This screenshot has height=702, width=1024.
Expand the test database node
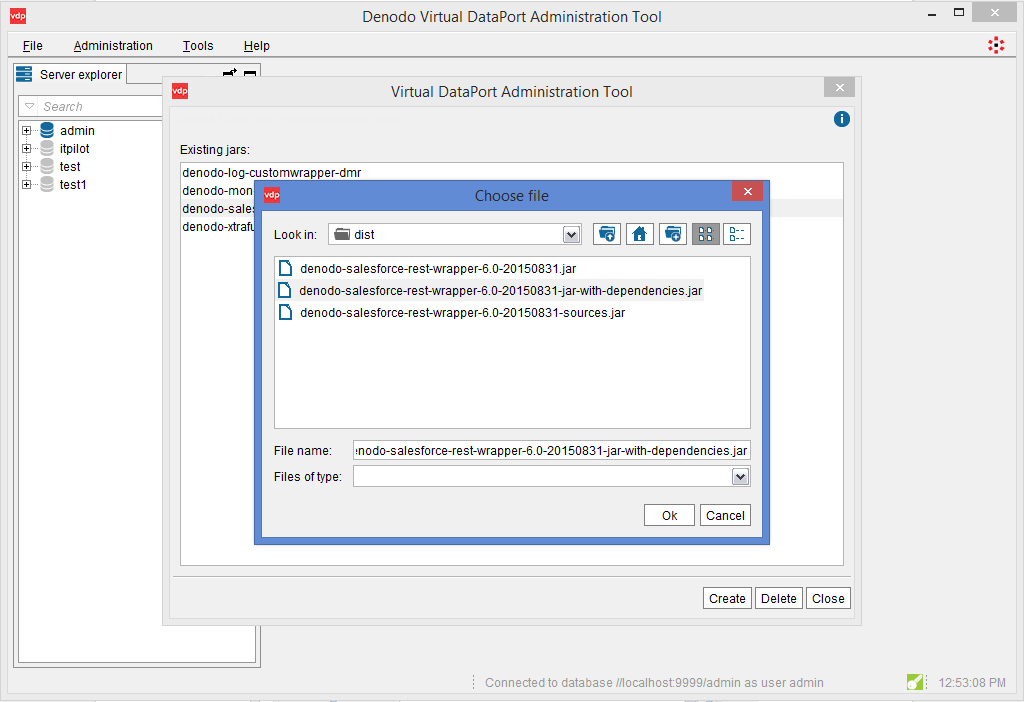[27, 167]
